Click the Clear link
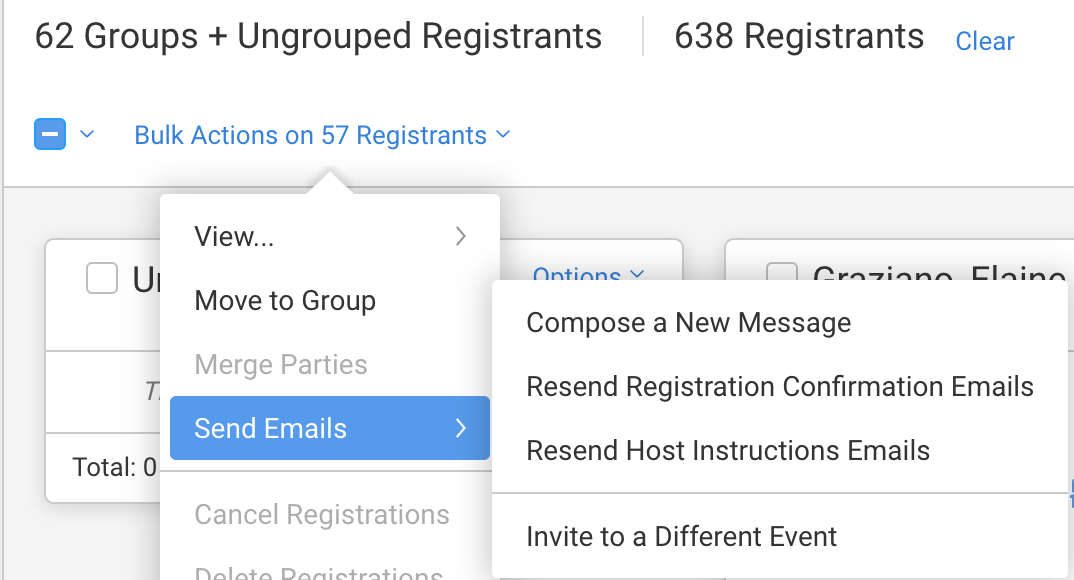The width and height of the screenshot is (1074, 580). [x=985, y=41]
